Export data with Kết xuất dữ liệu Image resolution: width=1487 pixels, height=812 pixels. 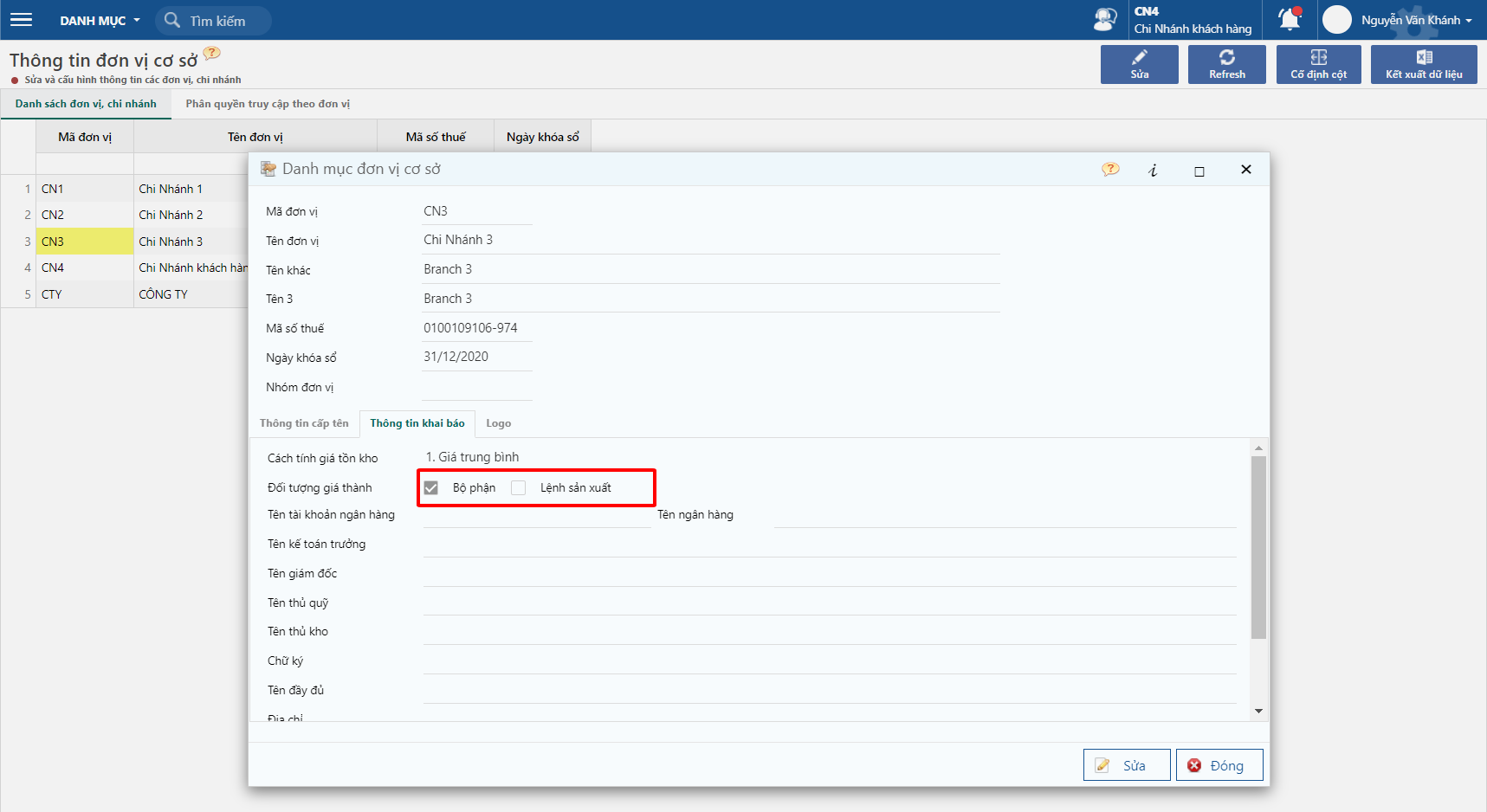[1424, 65]
